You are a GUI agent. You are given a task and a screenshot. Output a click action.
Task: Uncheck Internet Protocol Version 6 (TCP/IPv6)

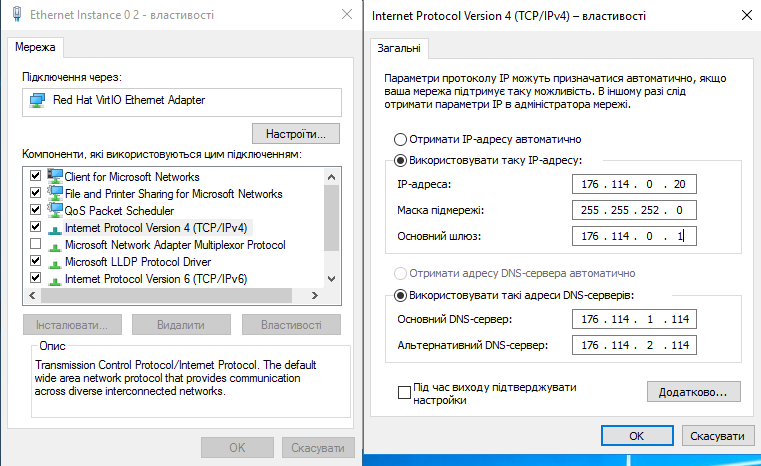point(35,277)
